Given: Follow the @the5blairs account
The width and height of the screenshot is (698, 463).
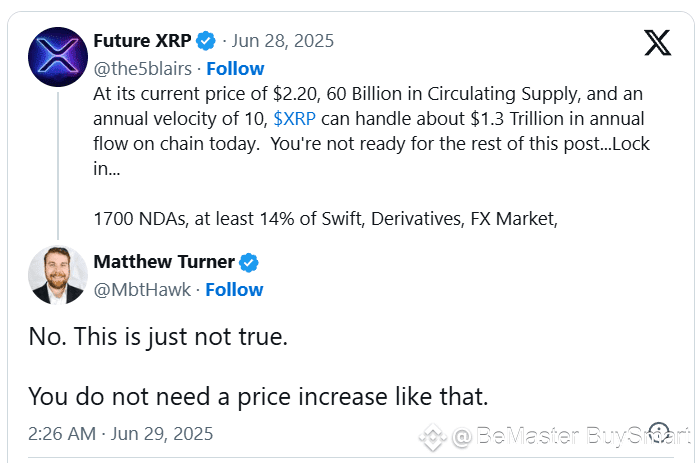Looking at the screenshot, I should tap(235, 69).
